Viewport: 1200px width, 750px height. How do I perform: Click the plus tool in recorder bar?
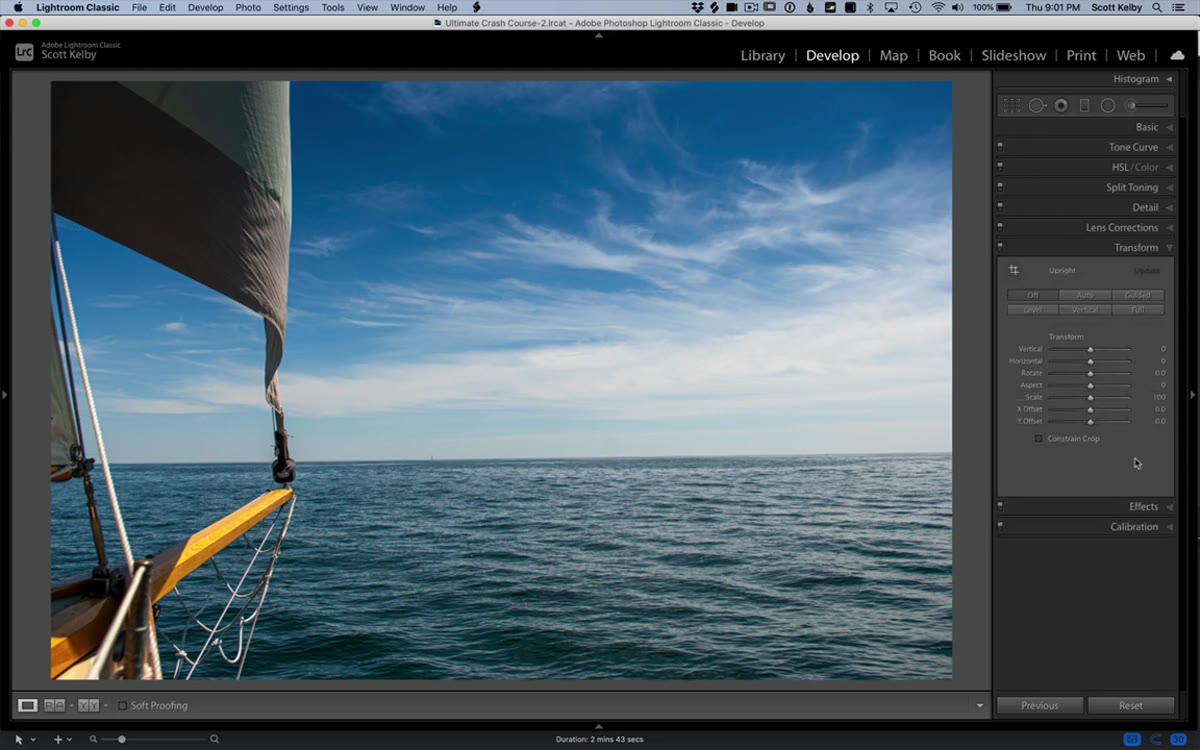coord(58,739)
